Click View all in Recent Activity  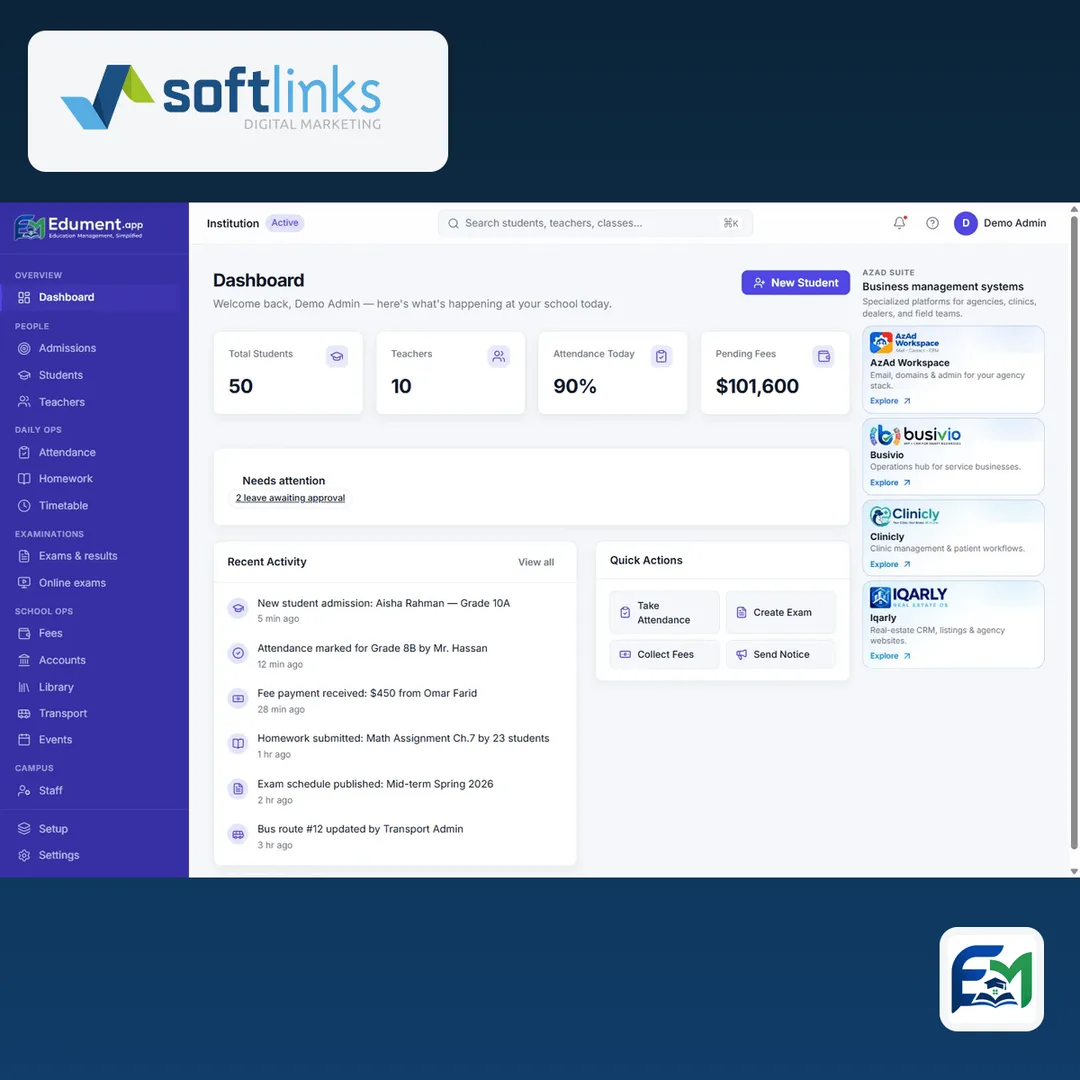536,562
